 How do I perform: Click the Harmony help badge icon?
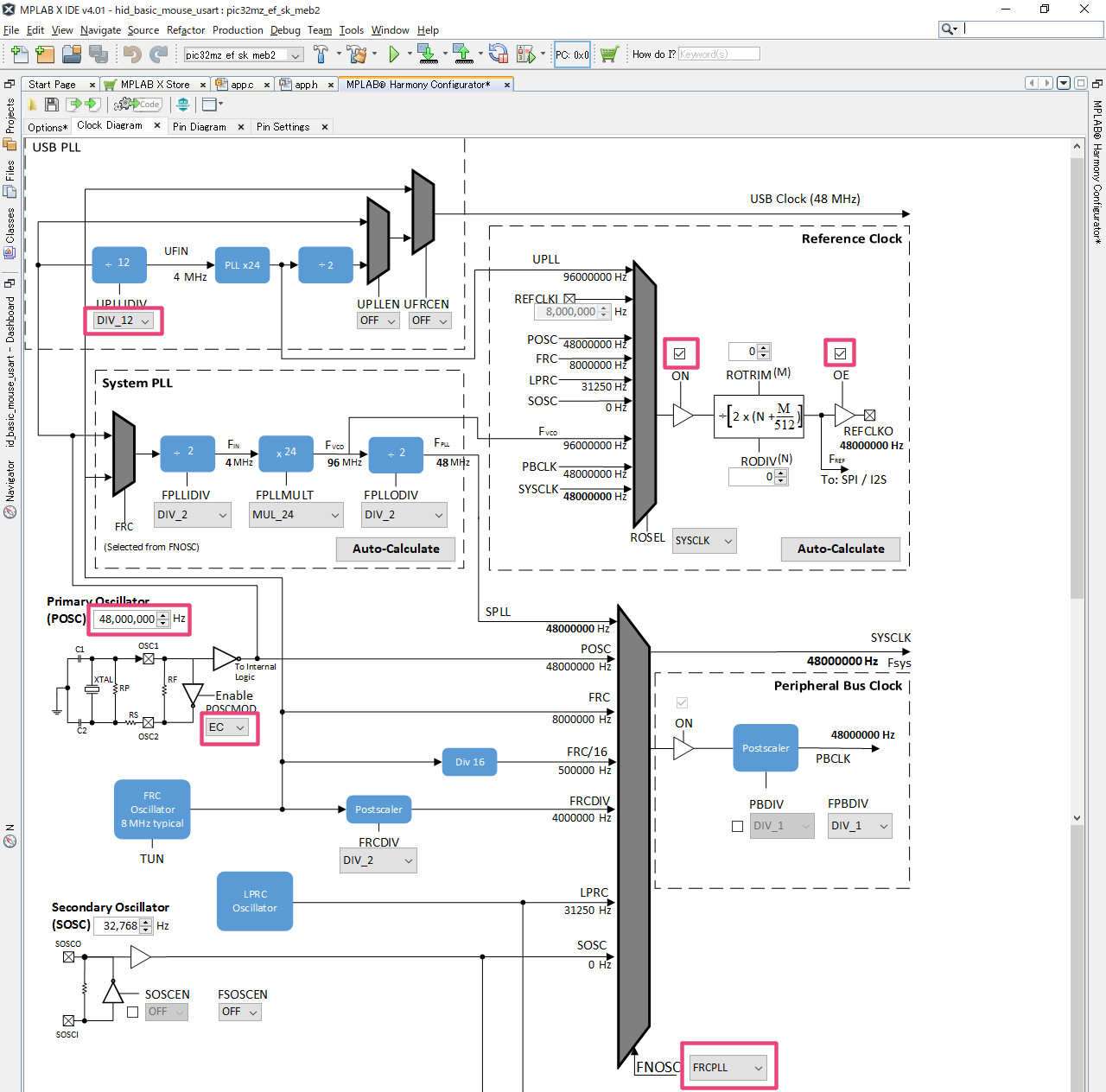click(182, 105)
